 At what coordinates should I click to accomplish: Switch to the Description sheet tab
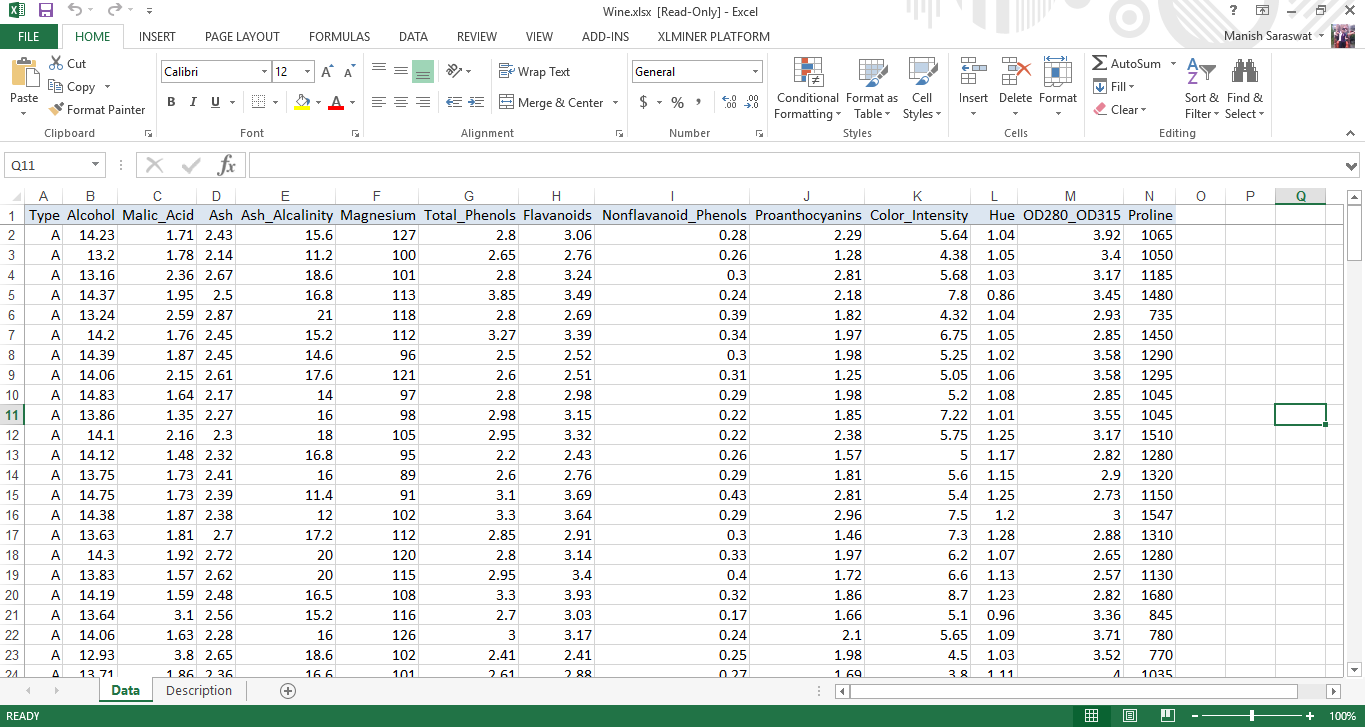pyautogui.click(x=199, y=691)
